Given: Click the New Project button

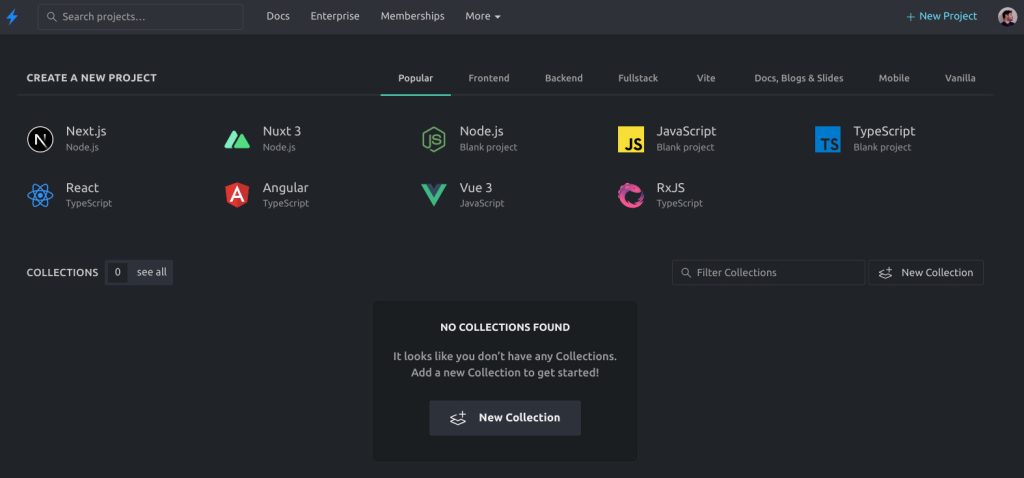Looking at the screenshot, I should (942, 17).
